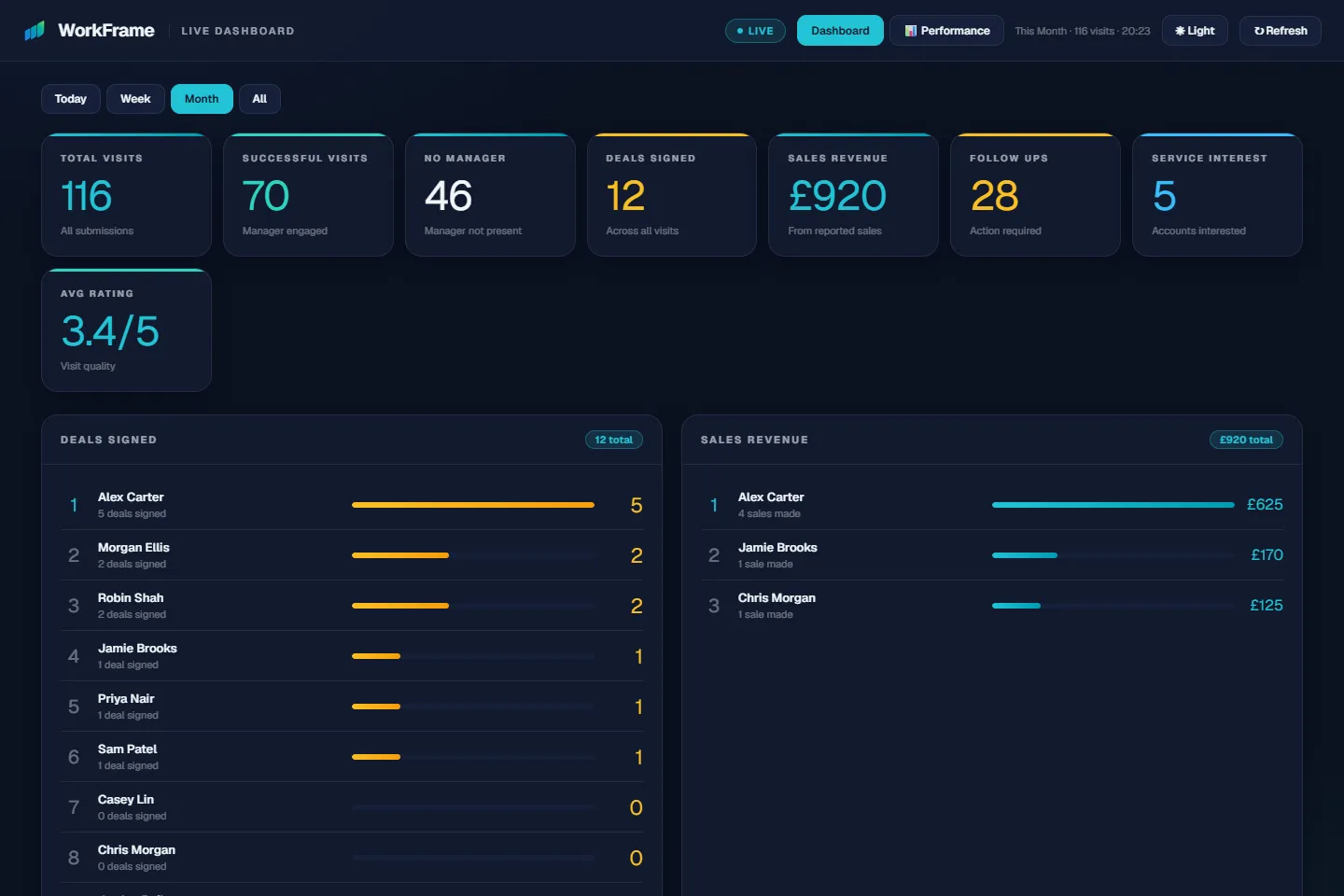This screenshot has height=896, width=1344.
Task: Click the £125 revenue value
Action: coord(1267,606)
